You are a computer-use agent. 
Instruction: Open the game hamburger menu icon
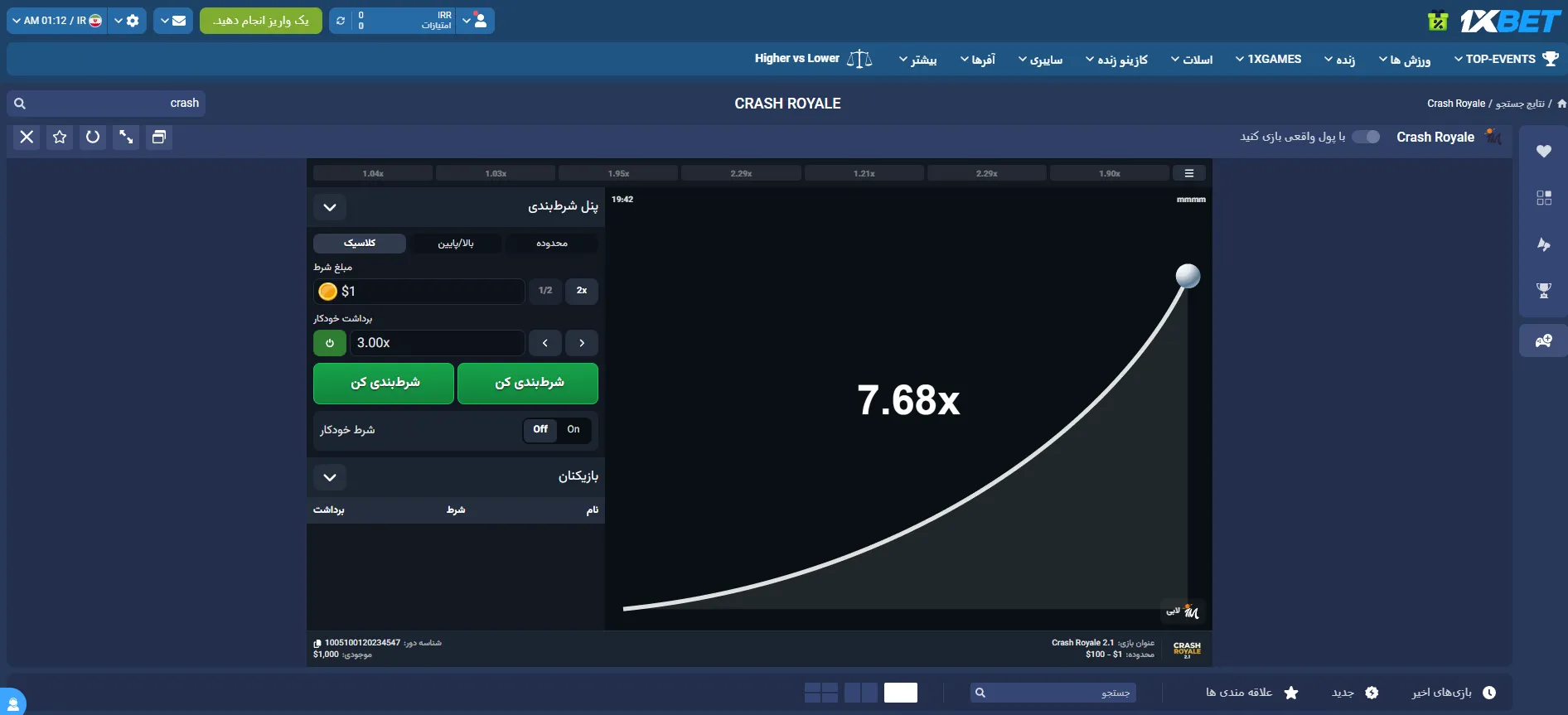[x=1189, y=173]
